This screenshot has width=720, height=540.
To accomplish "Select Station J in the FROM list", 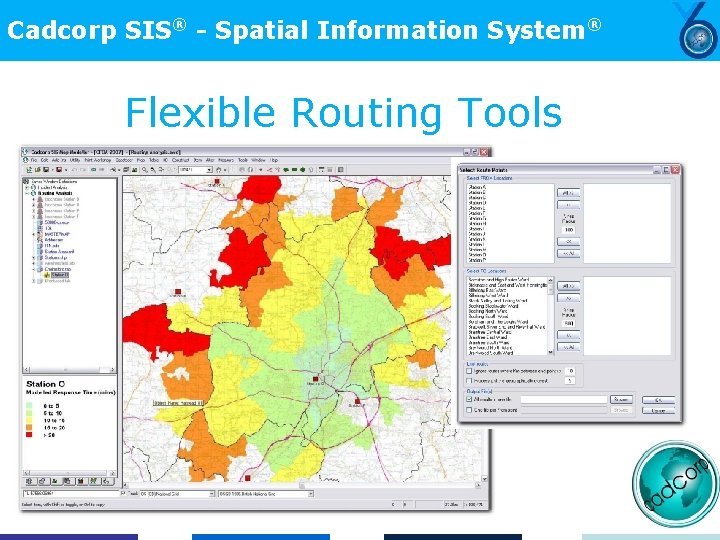I will [x=477, y=234].
